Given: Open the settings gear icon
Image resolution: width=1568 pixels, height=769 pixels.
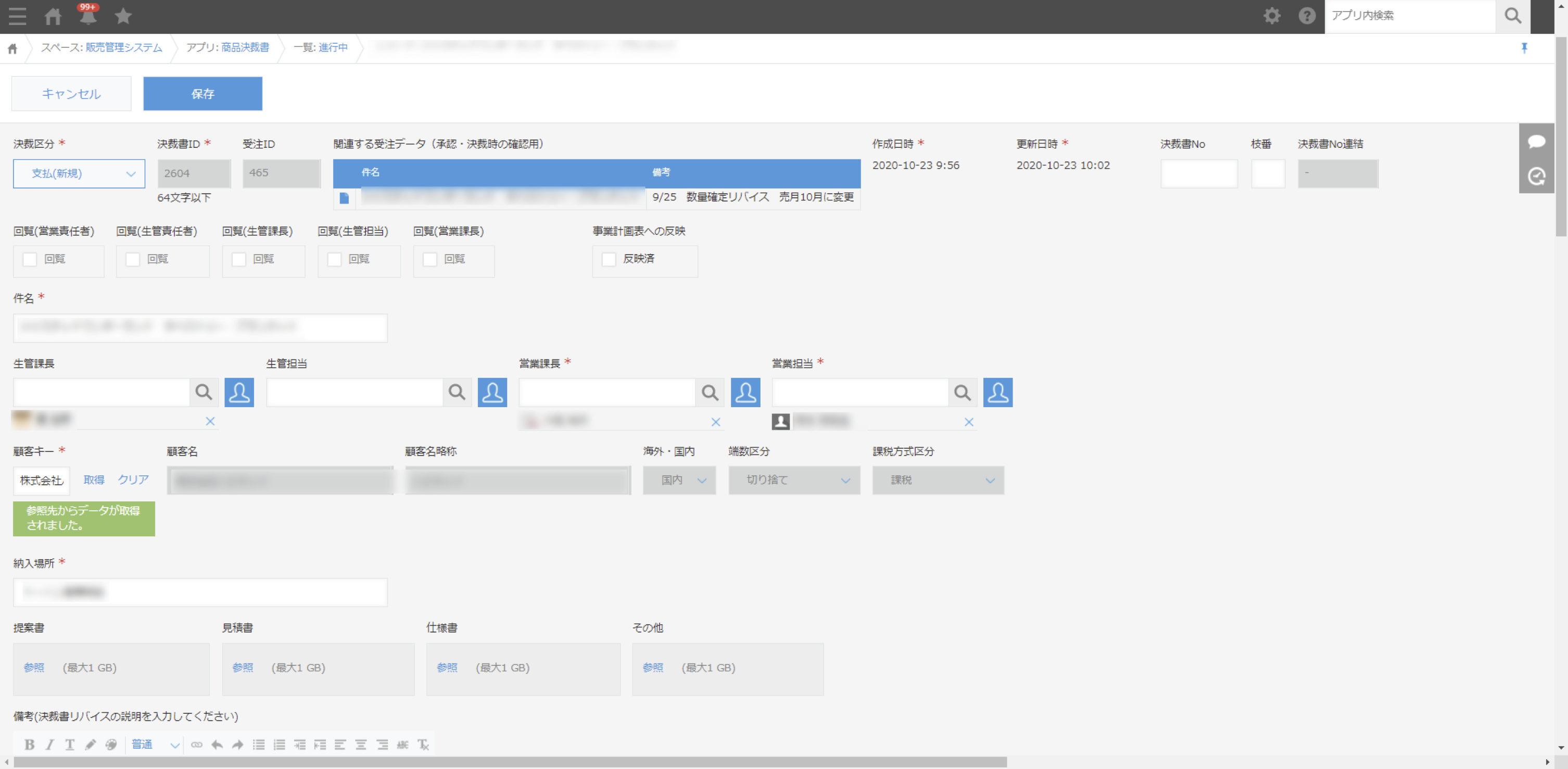Looking at the screenshot, I should pos(1272,16).
